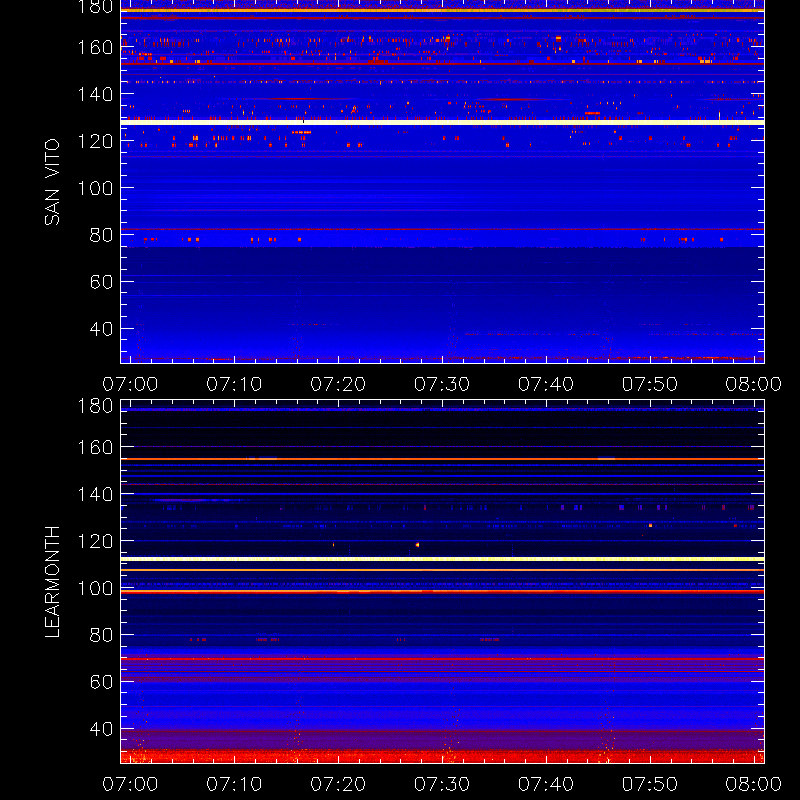800x800 pixels.
Task: Click the 40 tick label on Learmonth axis
Action: point(102,729)
